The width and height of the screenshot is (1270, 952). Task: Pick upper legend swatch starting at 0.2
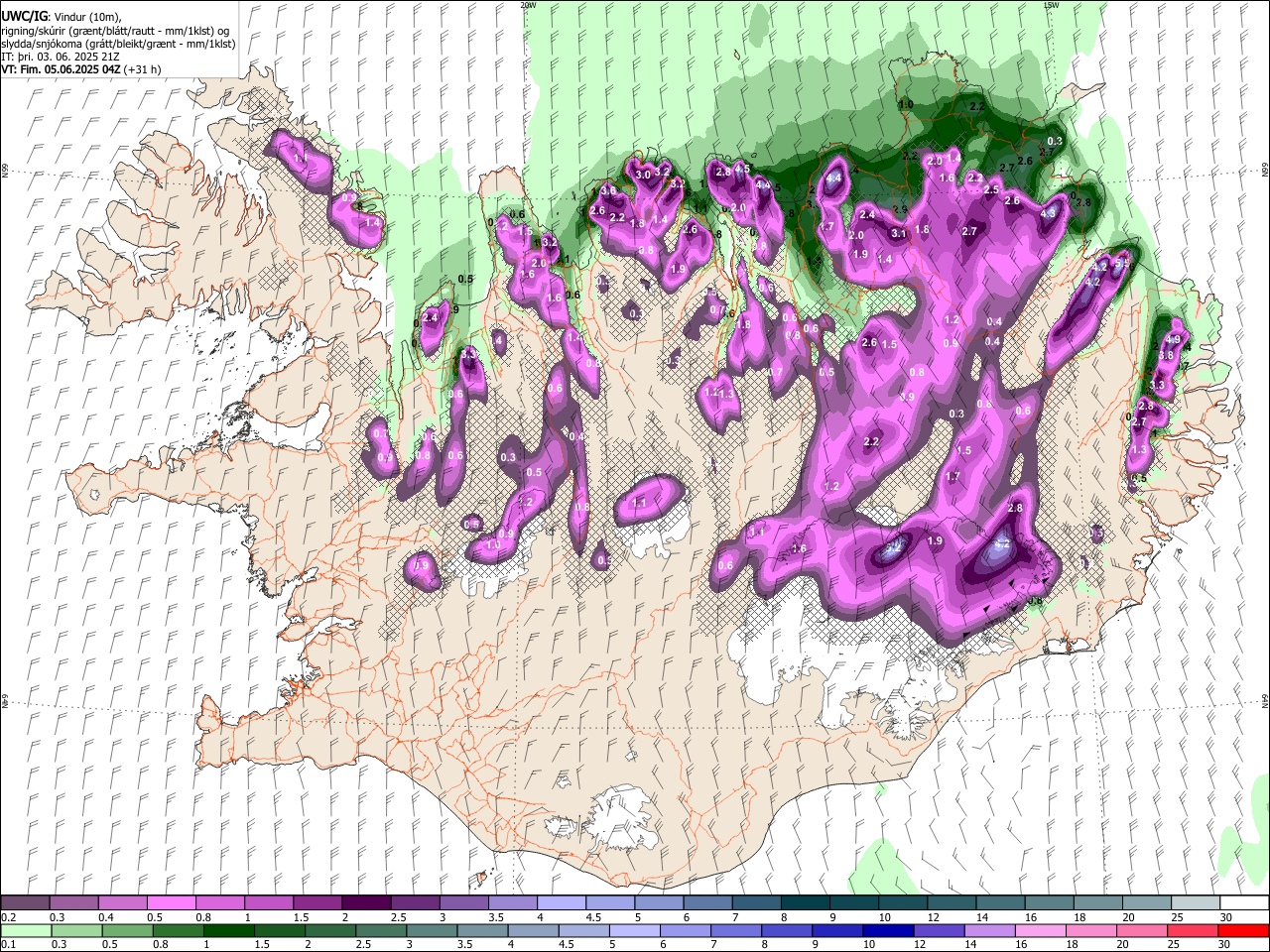(25, 903)
